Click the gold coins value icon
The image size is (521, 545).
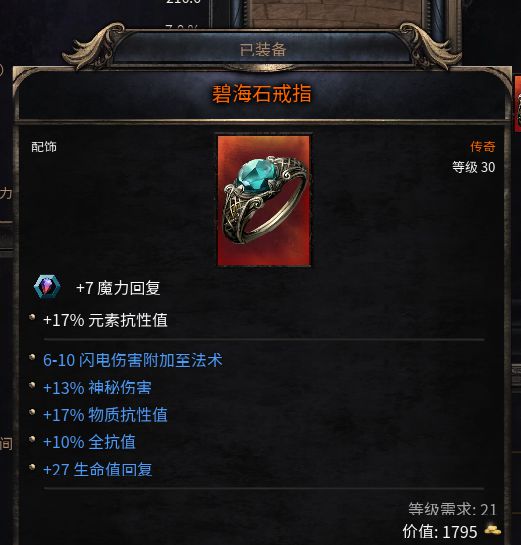click(493, 530)
